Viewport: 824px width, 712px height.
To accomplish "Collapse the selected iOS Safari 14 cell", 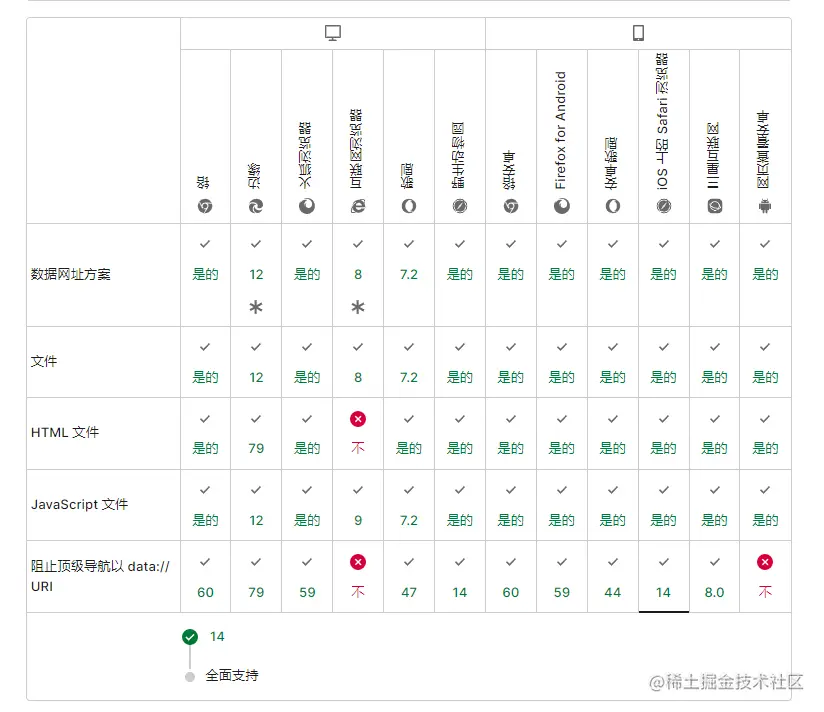I will (x=663, y=577).
